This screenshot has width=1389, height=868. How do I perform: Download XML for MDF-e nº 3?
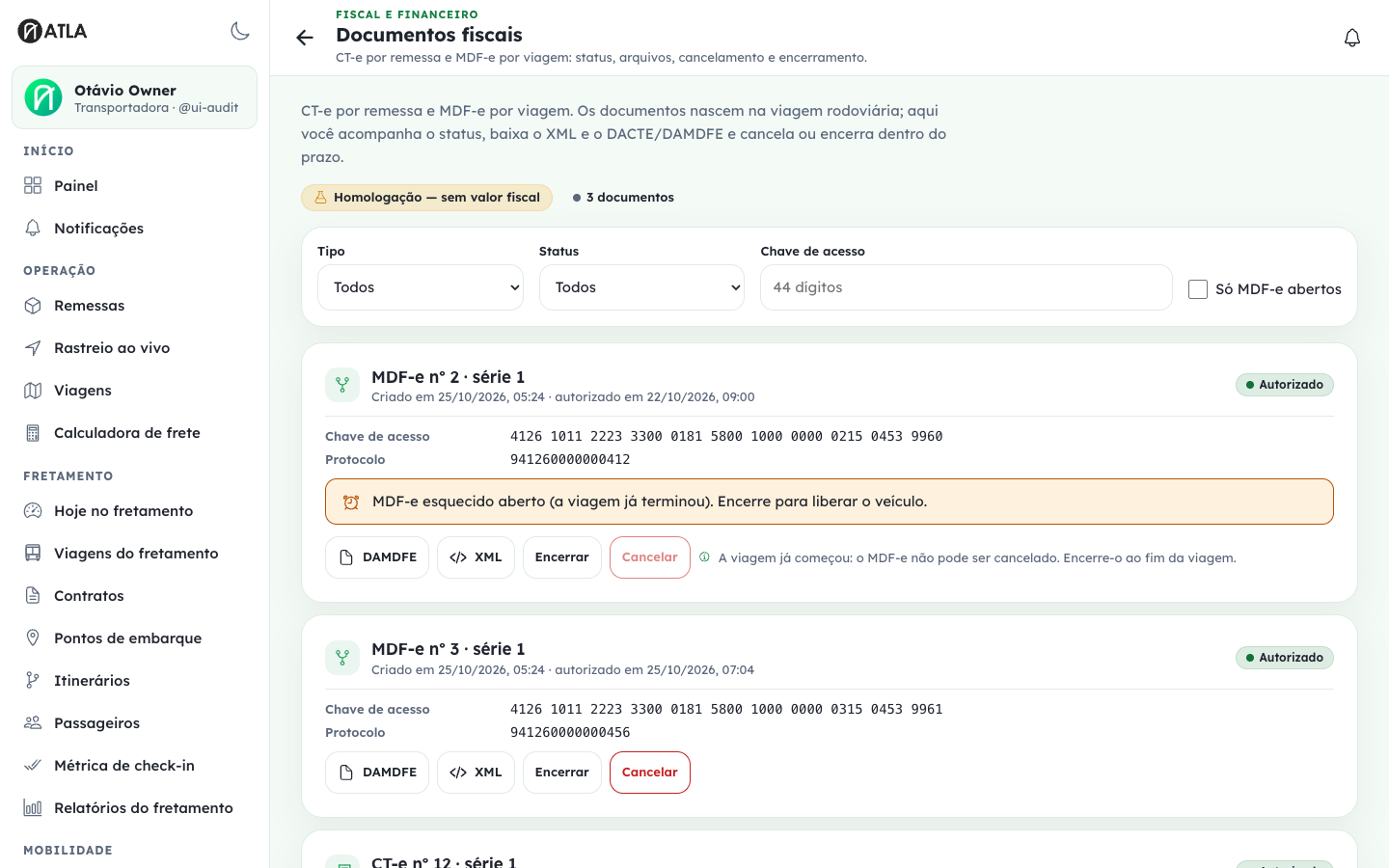(x=476, y=773)
